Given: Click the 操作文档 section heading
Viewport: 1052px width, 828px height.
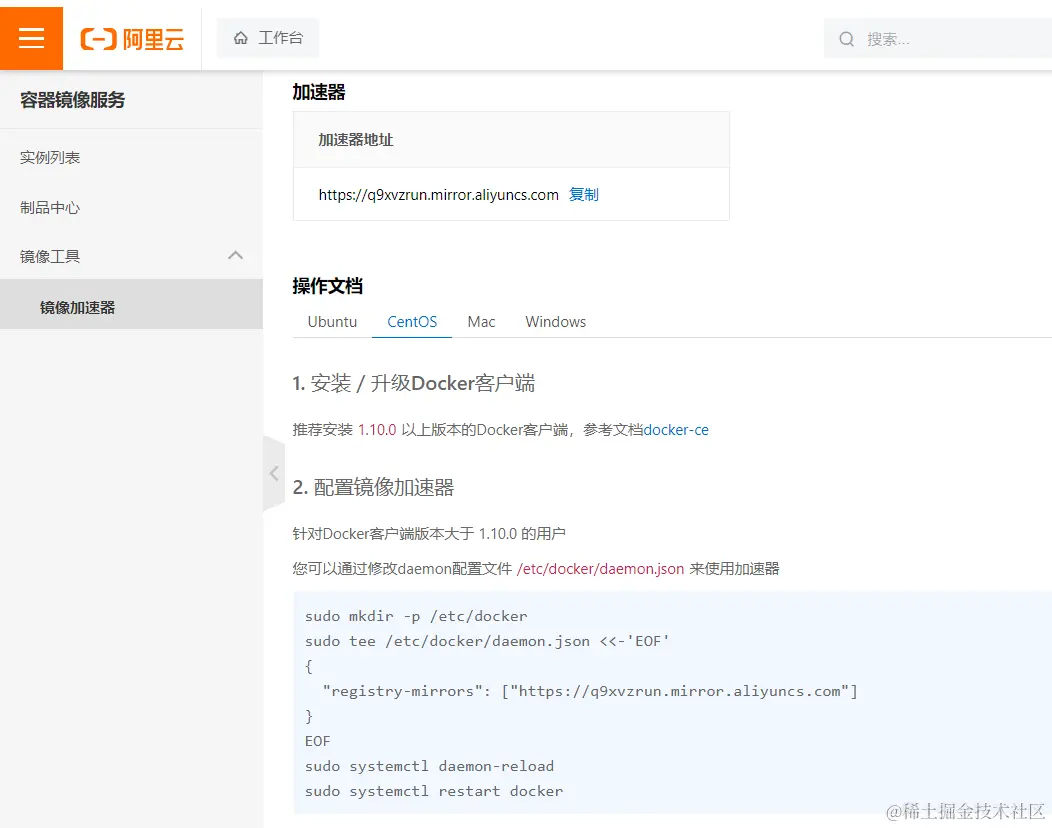Looking at the screenshot, I should point(327,286).
